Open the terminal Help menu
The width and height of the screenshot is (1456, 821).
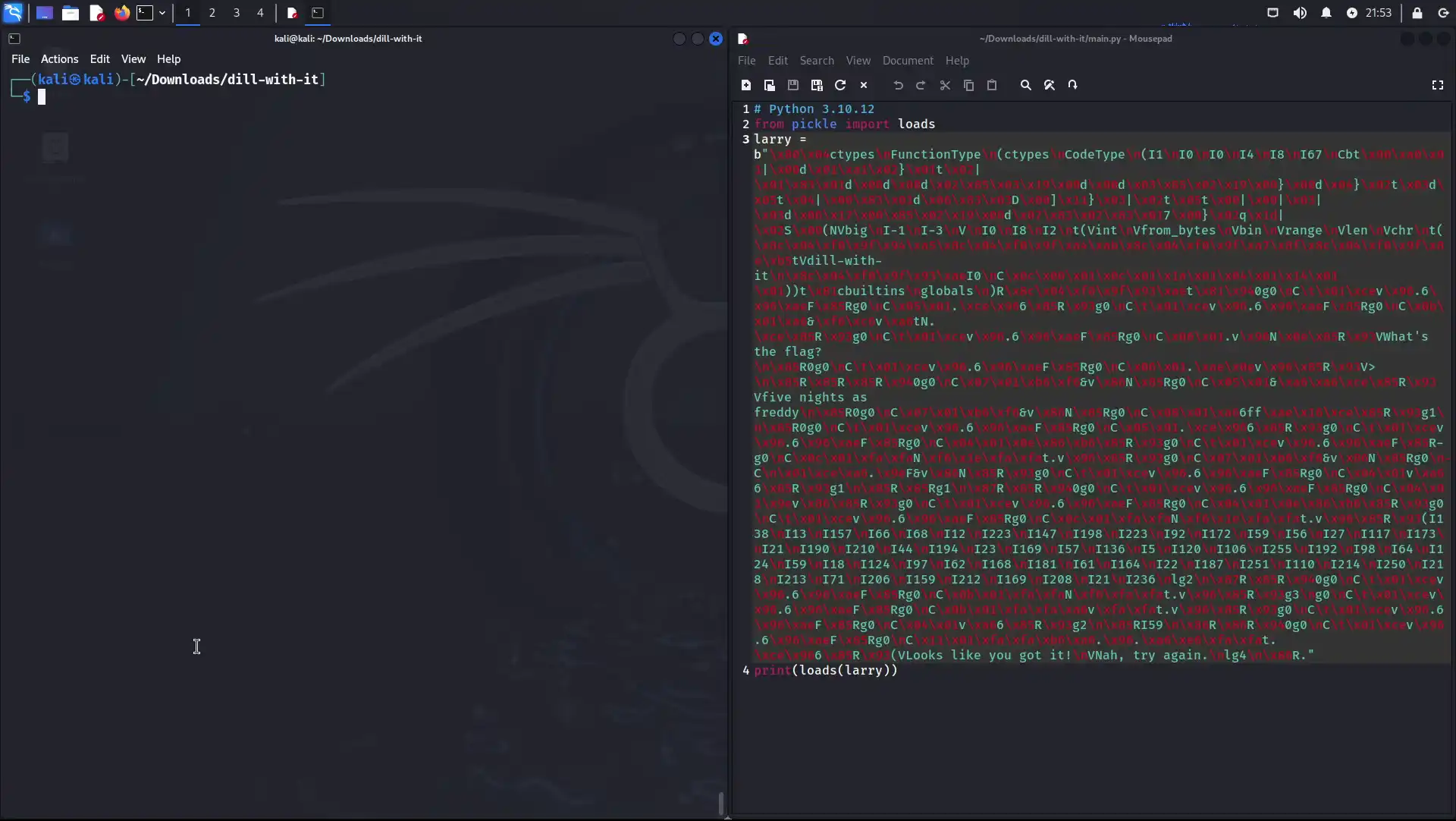(x=168, y=59)
